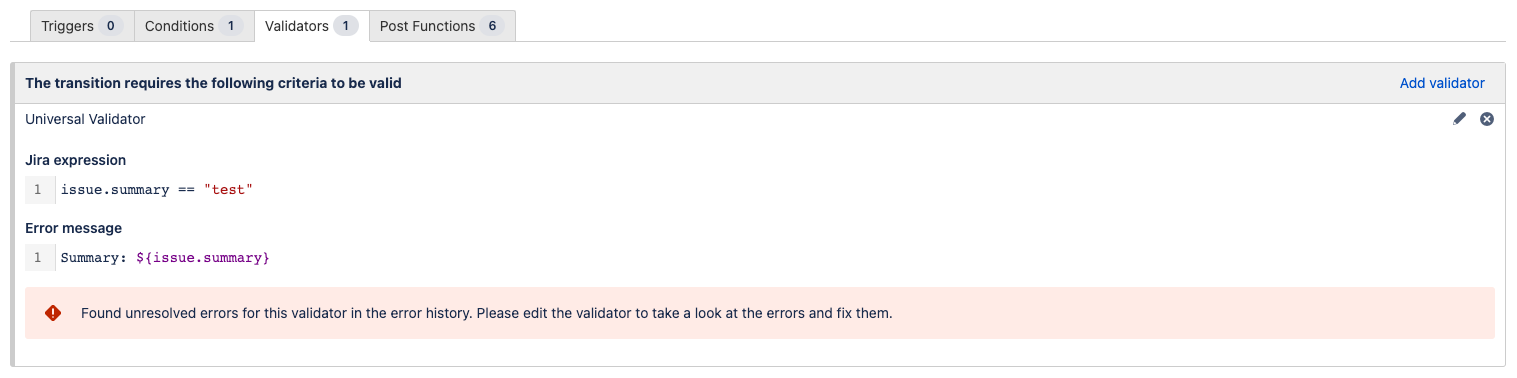Edit the Universal Validator with pencil icon
This screenshot has height=378, width=1517.
(1459, 119)
